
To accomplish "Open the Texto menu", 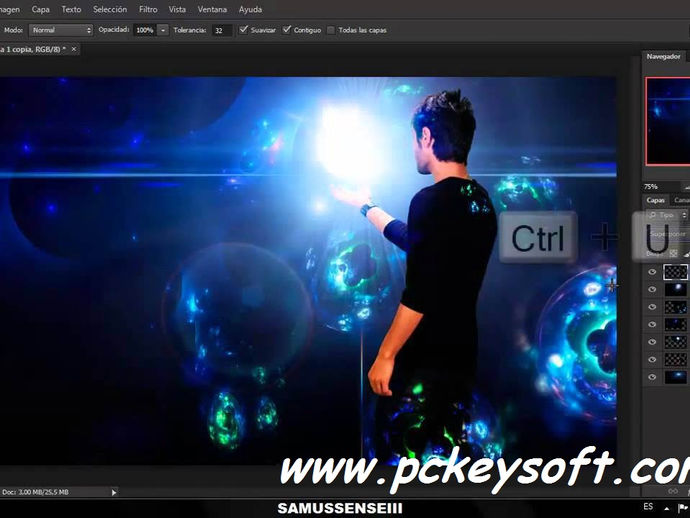I will (71, 9).
